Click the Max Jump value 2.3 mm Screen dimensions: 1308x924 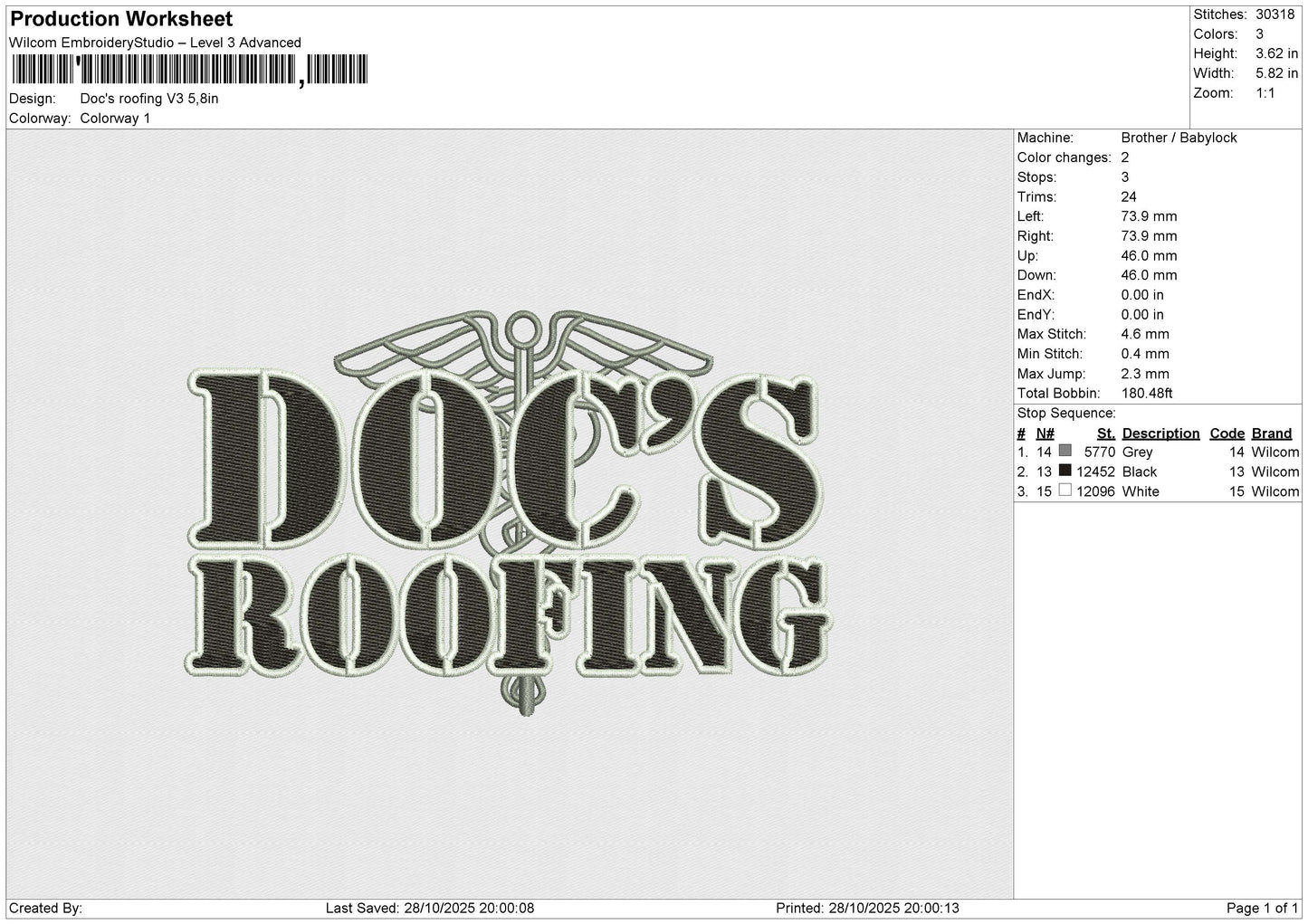(x=1145, y=374)
